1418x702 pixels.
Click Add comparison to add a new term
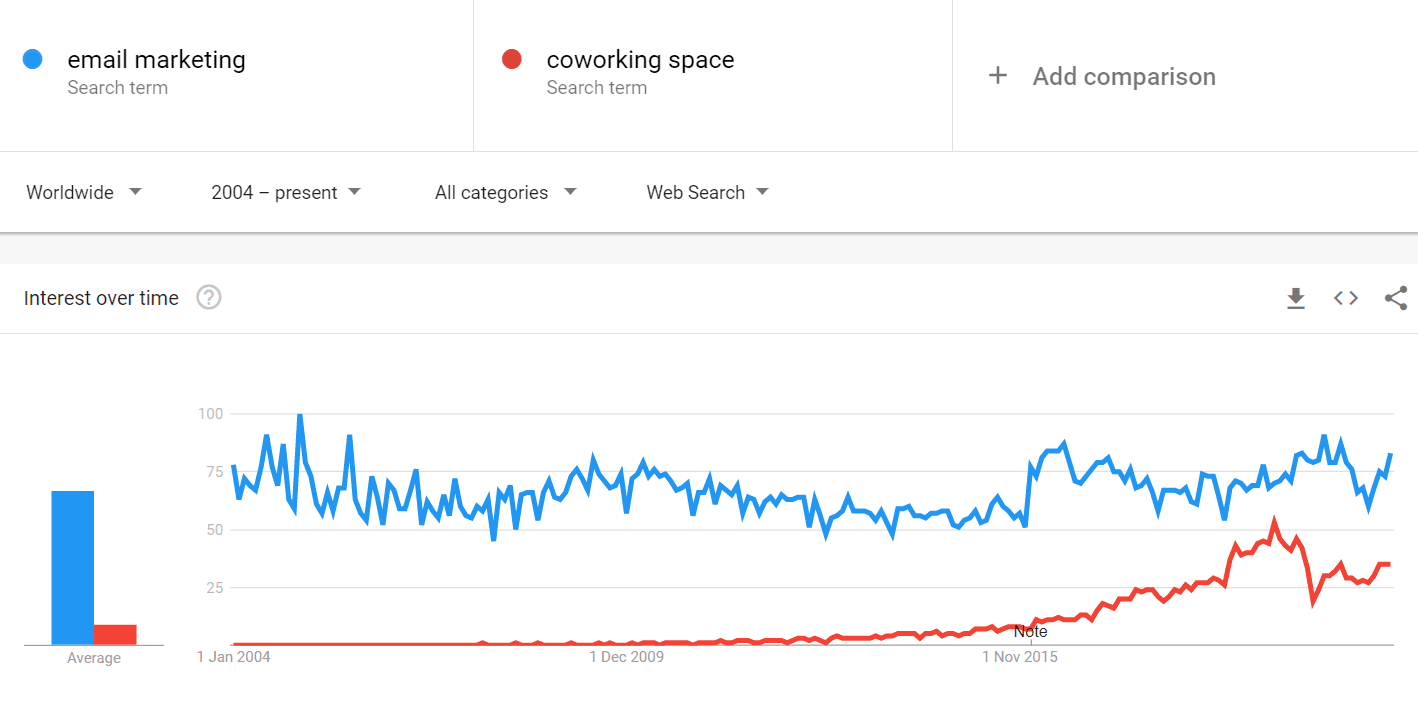tap(1124, 76)
